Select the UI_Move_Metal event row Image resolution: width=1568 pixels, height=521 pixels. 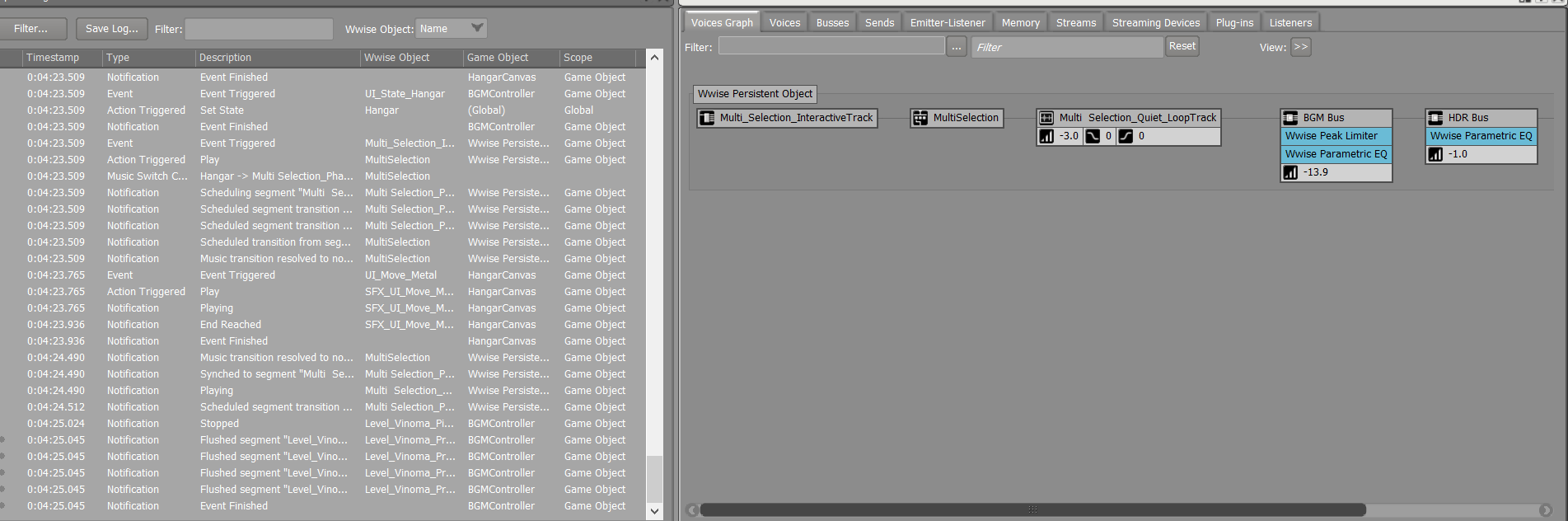[323, 275]
